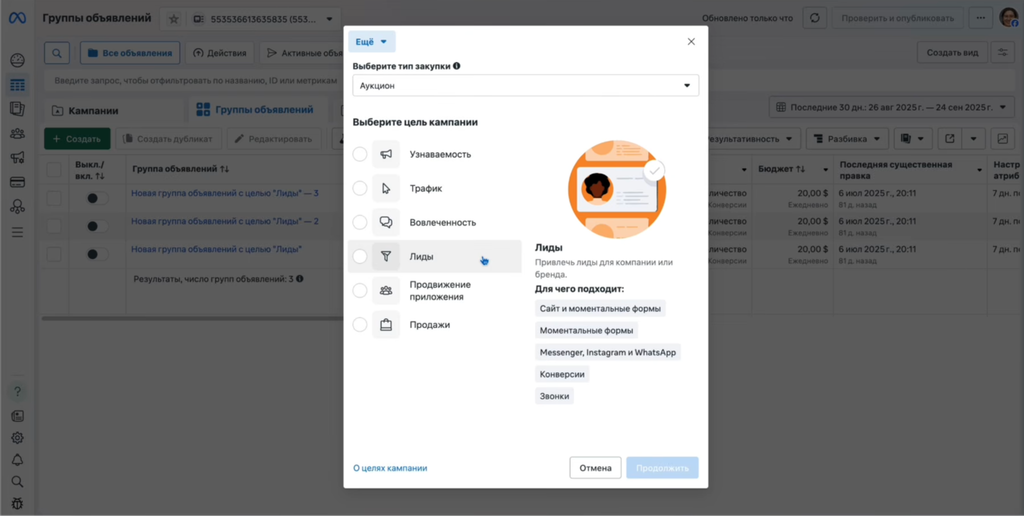This screenshot has width=1024, height=516.
Task: Open the export options dropdown arrow
Action: [x=973, y=138]
